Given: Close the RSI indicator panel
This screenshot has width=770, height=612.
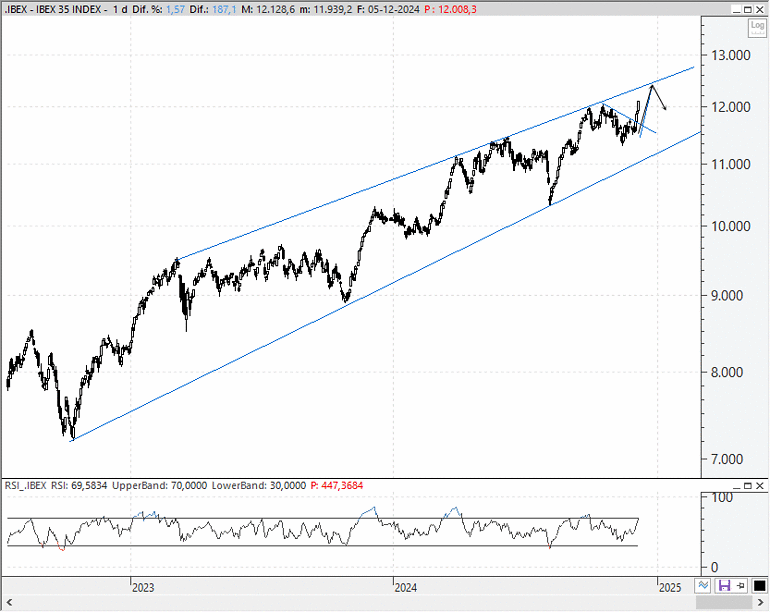Looking at the screenshot, I should [760, 486].
